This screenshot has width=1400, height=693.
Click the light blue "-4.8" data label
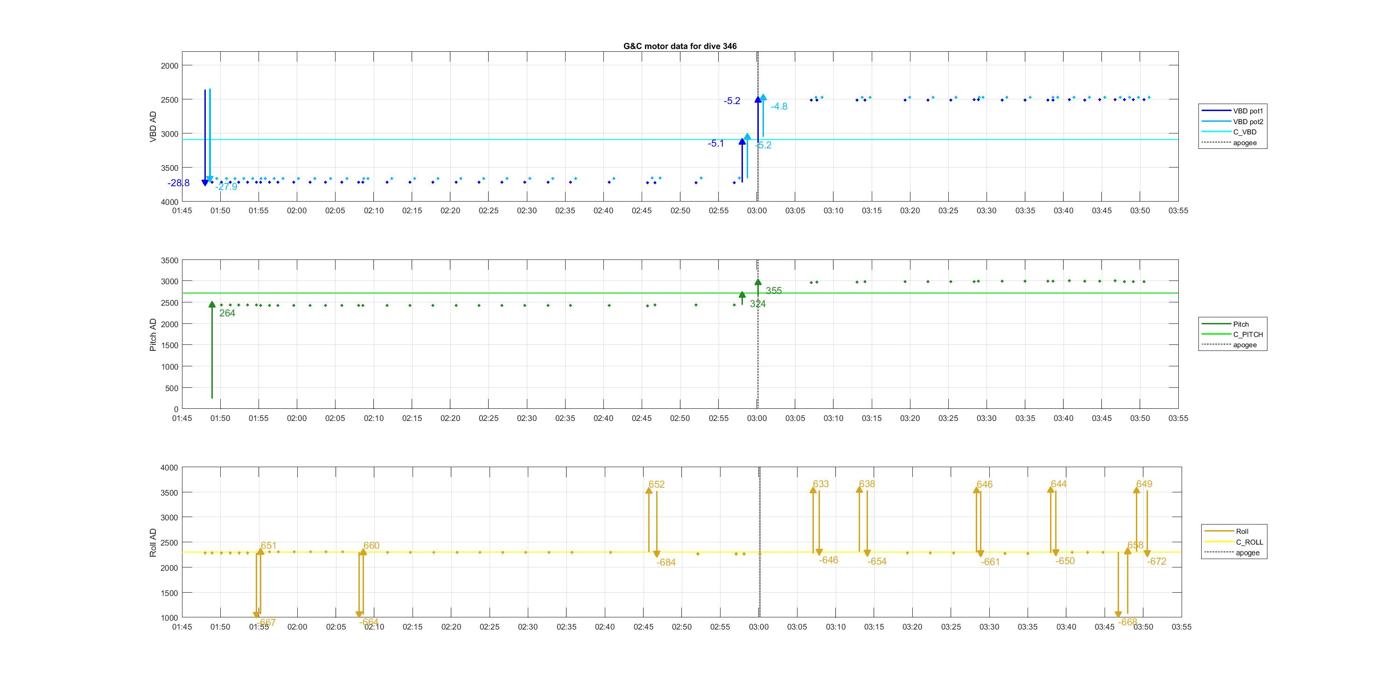[779, 106]
